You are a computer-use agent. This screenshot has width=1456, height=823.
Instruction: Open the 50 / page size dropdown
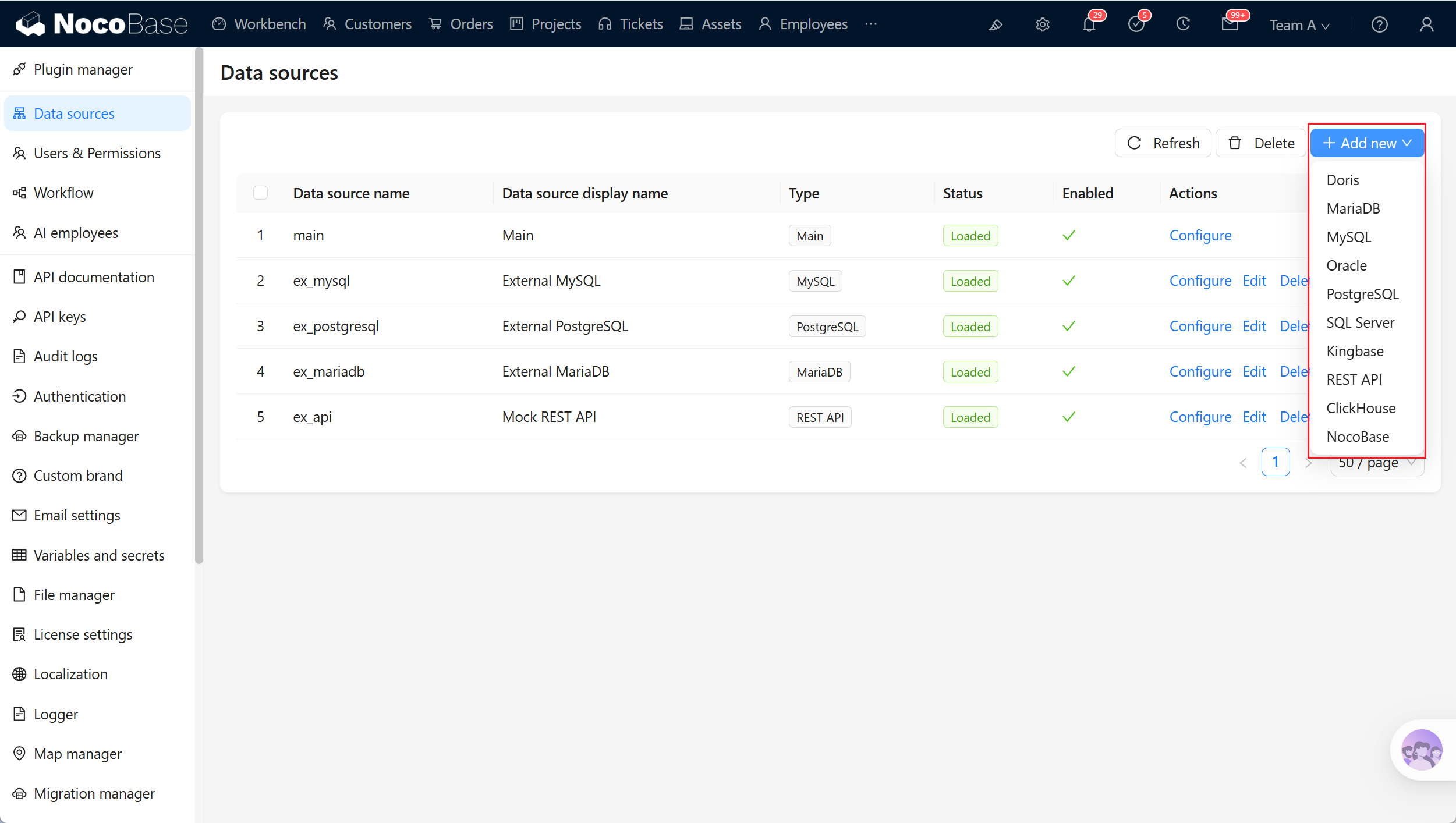(1377, 462)
